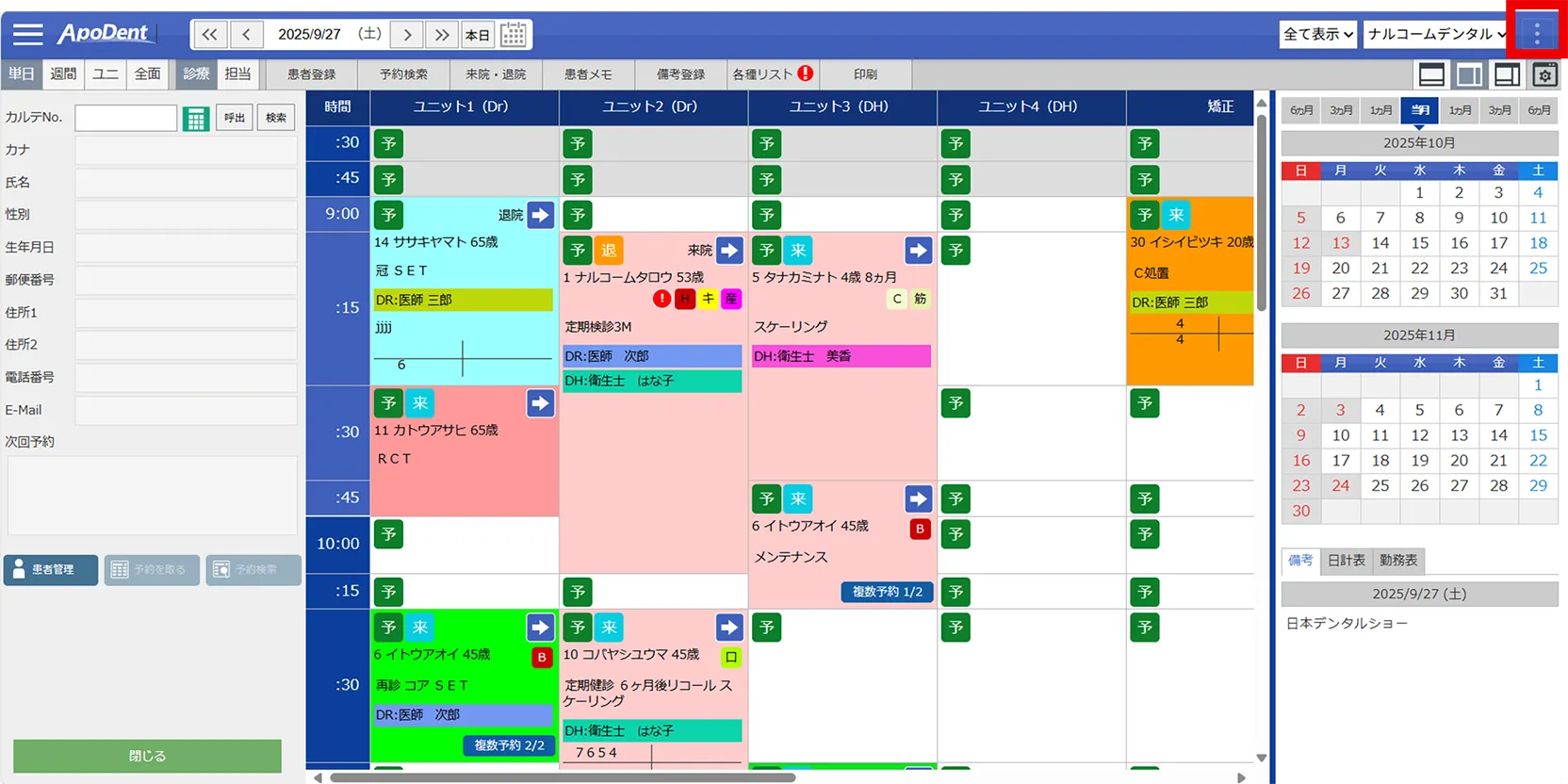Toggle the 診療 view mode
The image size is (1568, 784).
tap(197, 73)
